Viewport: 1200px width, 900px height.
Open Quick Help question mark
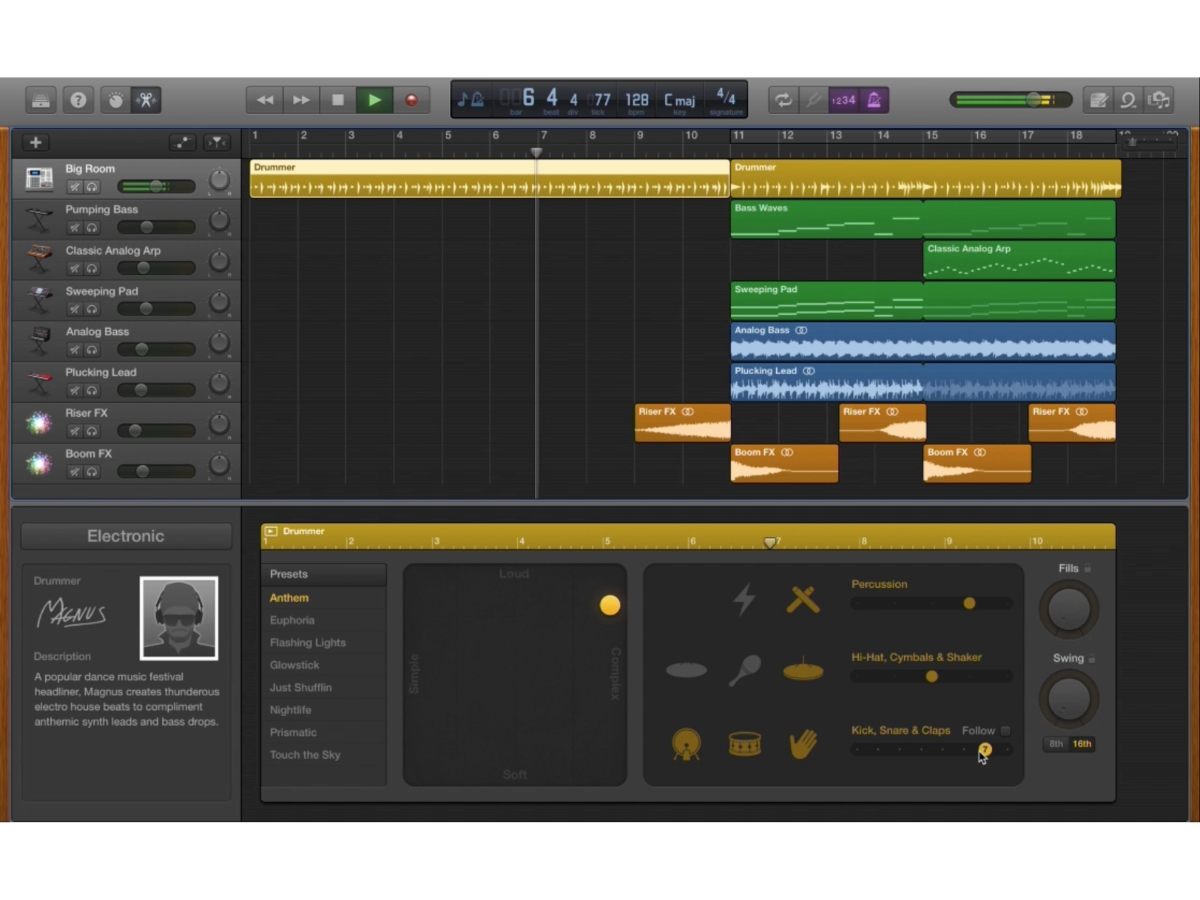click(78, 100)
